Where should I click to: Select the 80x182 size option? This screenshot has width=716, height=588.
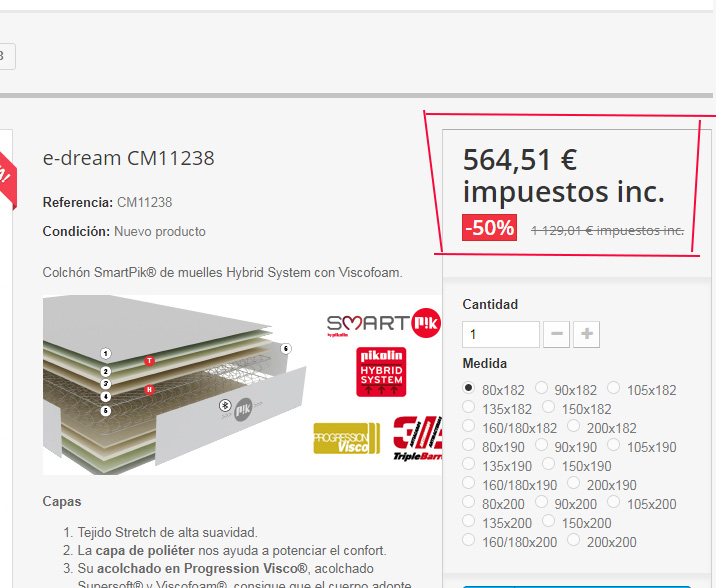(x=469, y=388)
